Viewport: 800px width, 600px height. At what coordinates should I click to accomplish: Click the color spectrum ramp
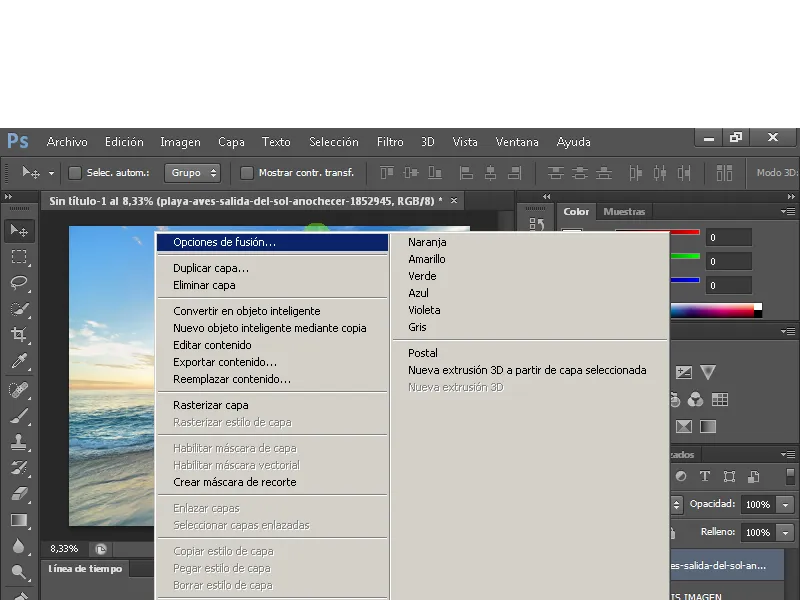[716, 310]
